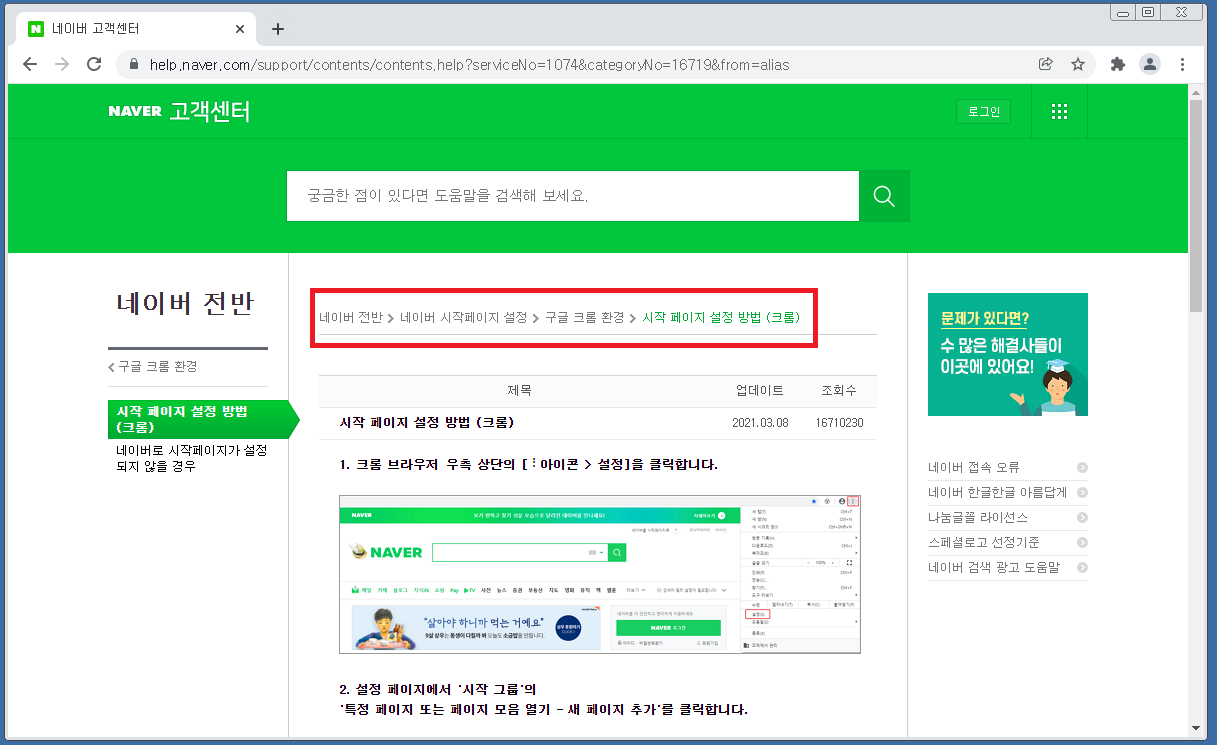This screenshot has width=1217, height=745.
Task: Click 네이버 전반 breadcrumb link
Action: pos(351,317)
